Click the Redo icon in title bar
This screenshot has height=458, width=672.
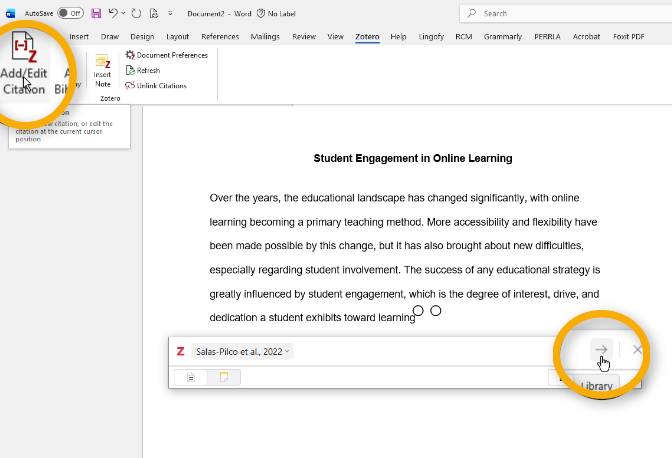[136, 13]
